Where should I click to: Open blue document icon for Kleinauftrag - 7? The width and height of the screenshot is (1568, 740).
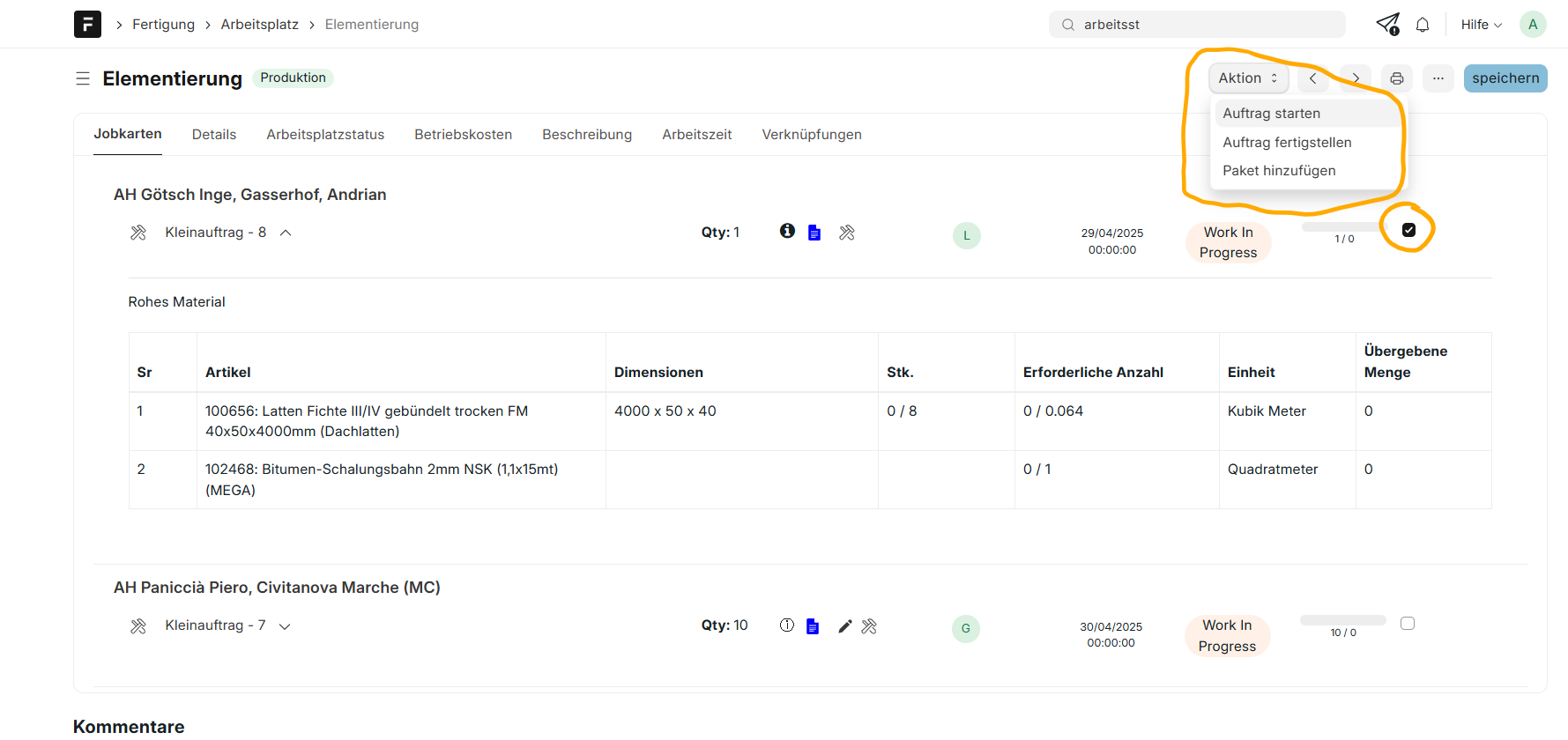813,626
